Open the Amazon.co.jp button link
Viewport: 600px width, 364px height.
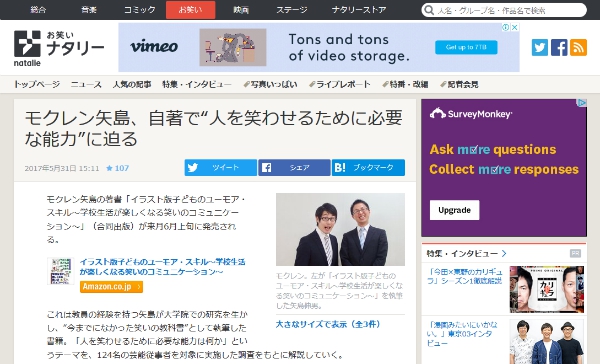111,287
